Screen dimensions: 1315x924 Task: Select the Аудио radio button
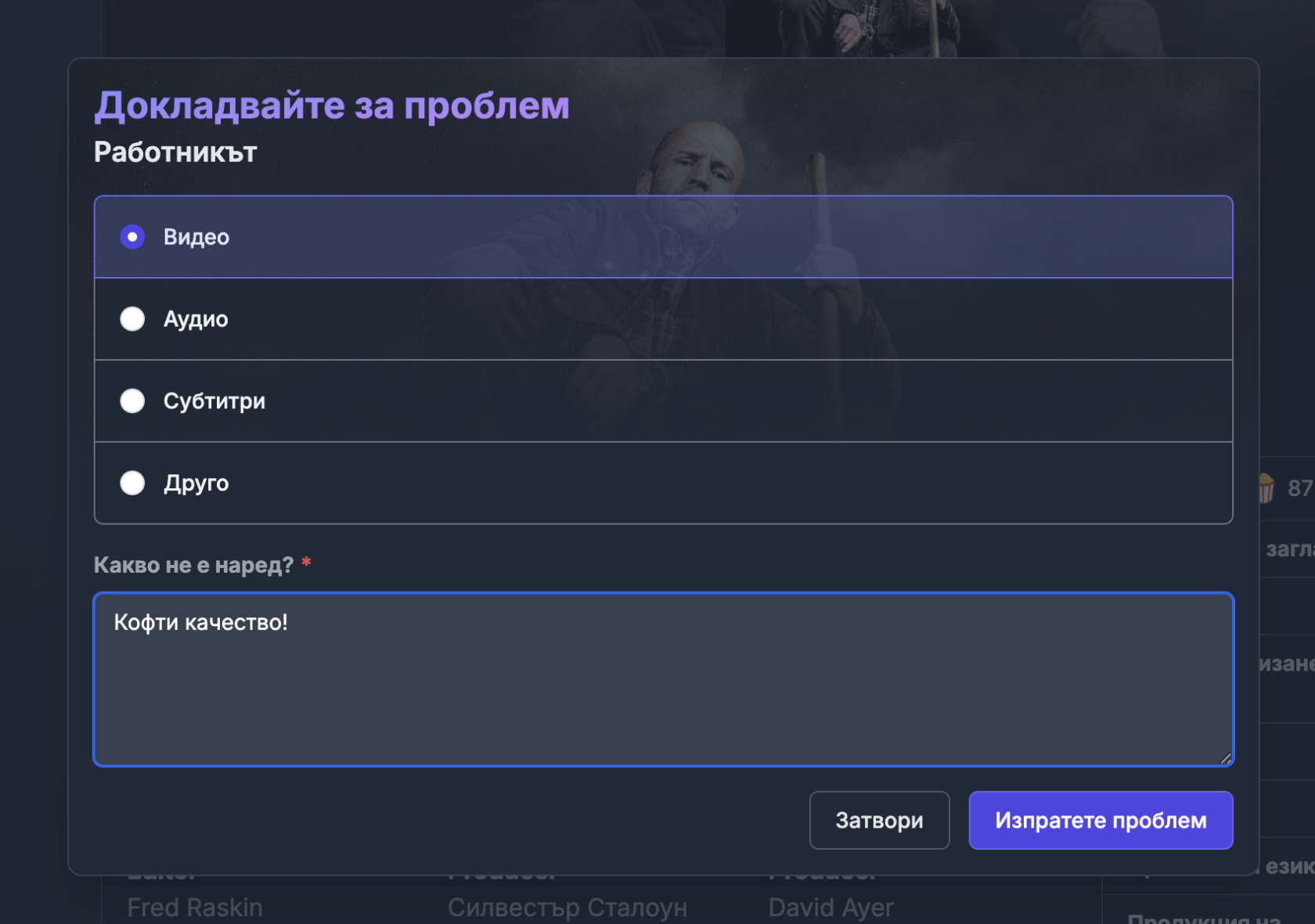point(133,319)
